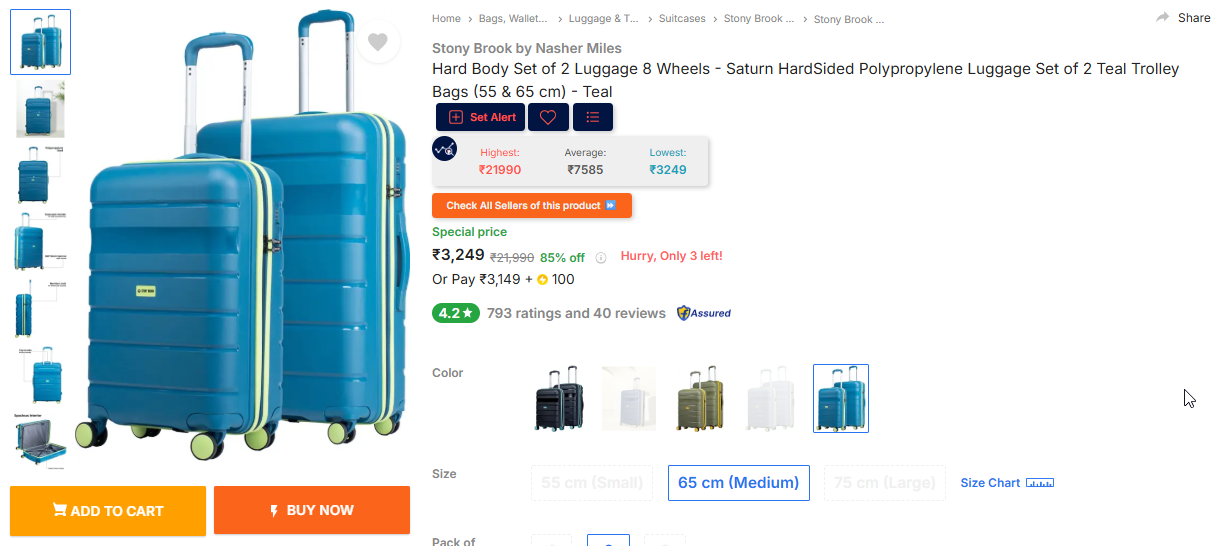
Task: Click the info icon beside 85% off
Action: coord(601,258)
